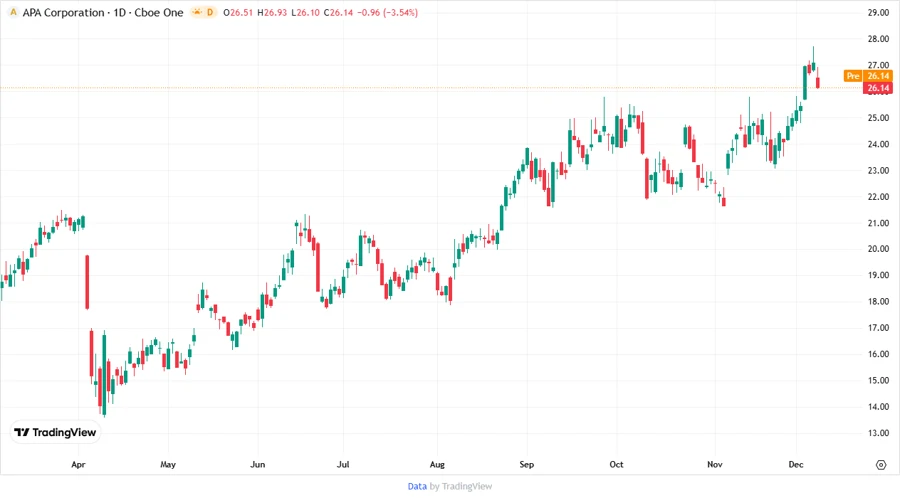Click the Sep label on time axis
900x498 pixels.
(x=526, y=465)
